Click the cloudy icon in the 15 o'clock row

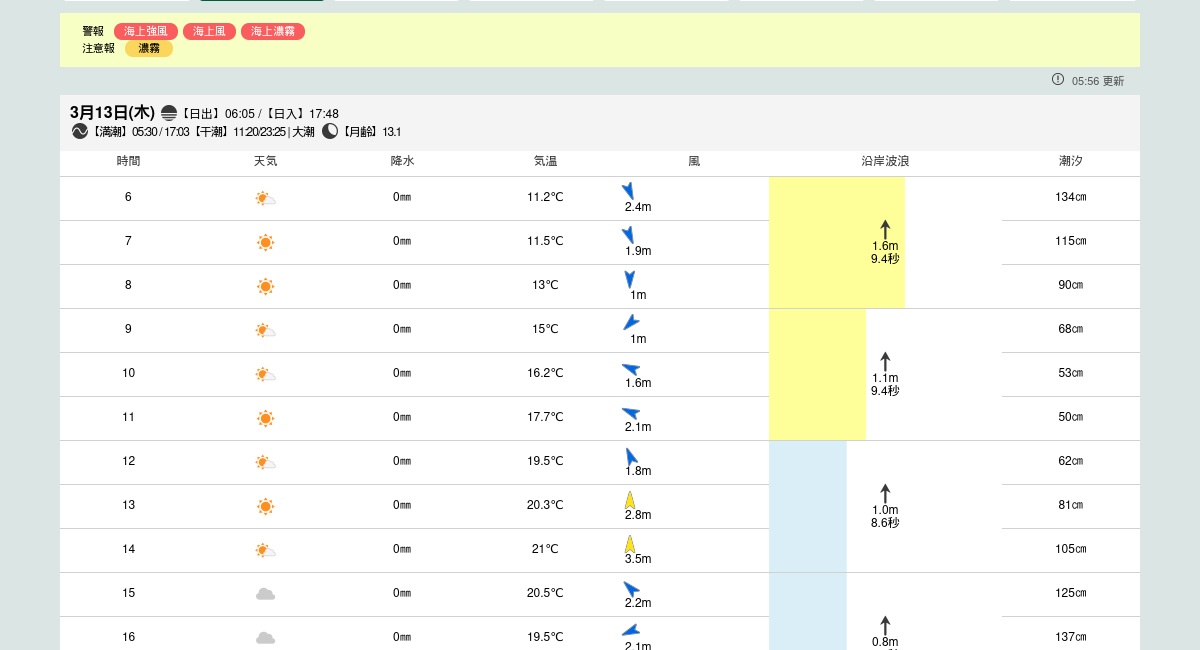[x=265, y=594]
